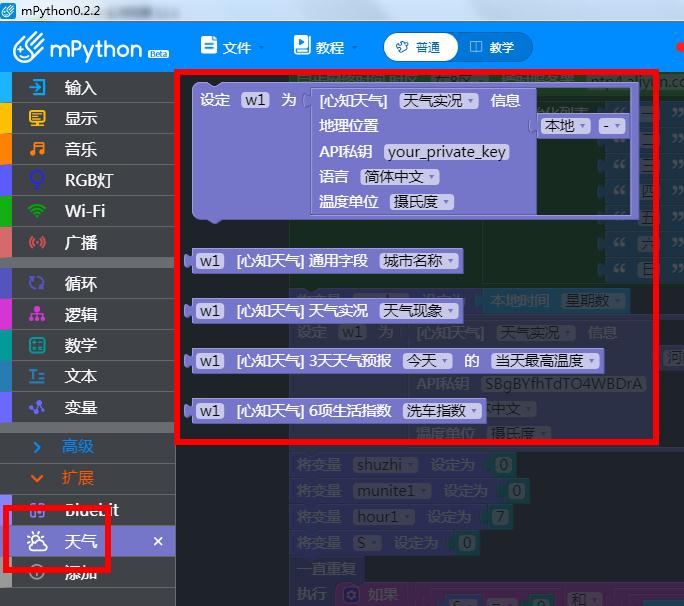684x606 pixels.
Task: Open the dash dropdown beside 本地
Action: coord(612,126)
